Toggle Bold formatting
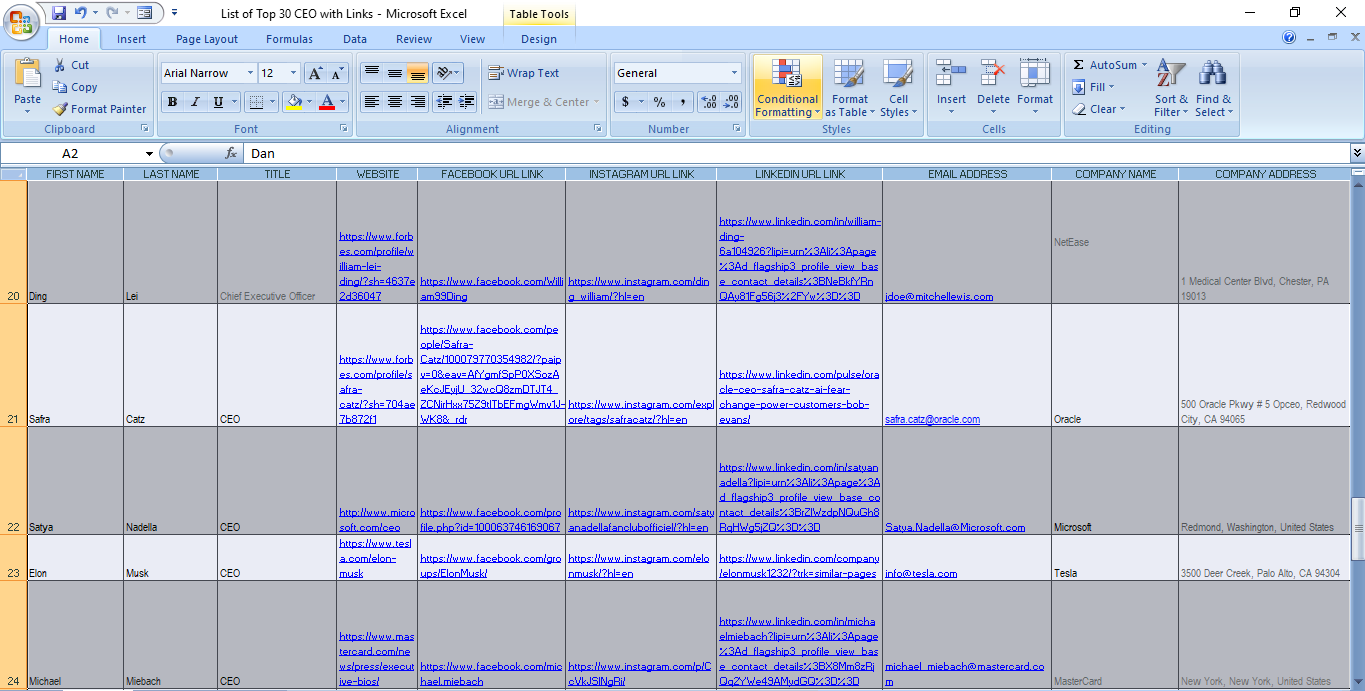Image resolution: width=1365 pixels, height=691 pixels. pos(172,102)
